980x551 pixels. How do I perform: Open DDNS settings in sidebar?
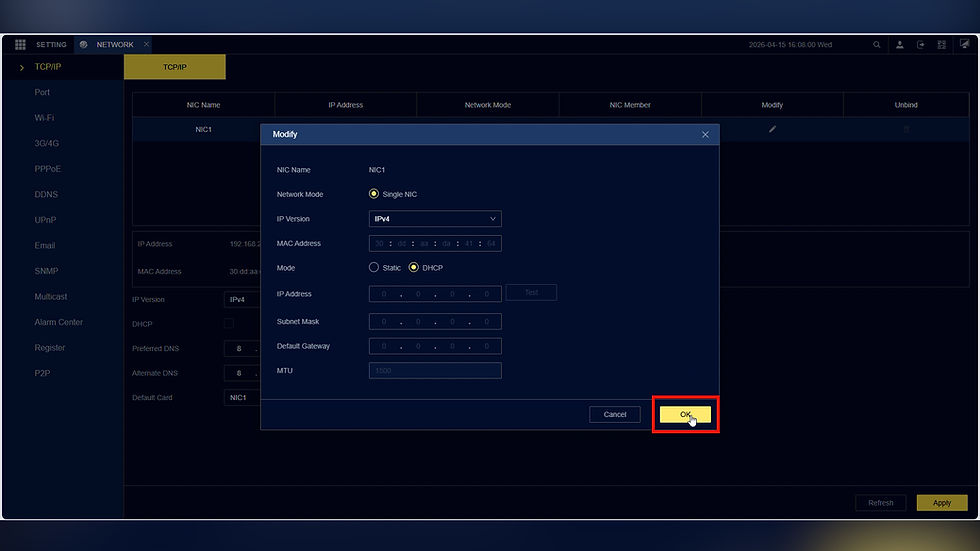coord(46,194)
